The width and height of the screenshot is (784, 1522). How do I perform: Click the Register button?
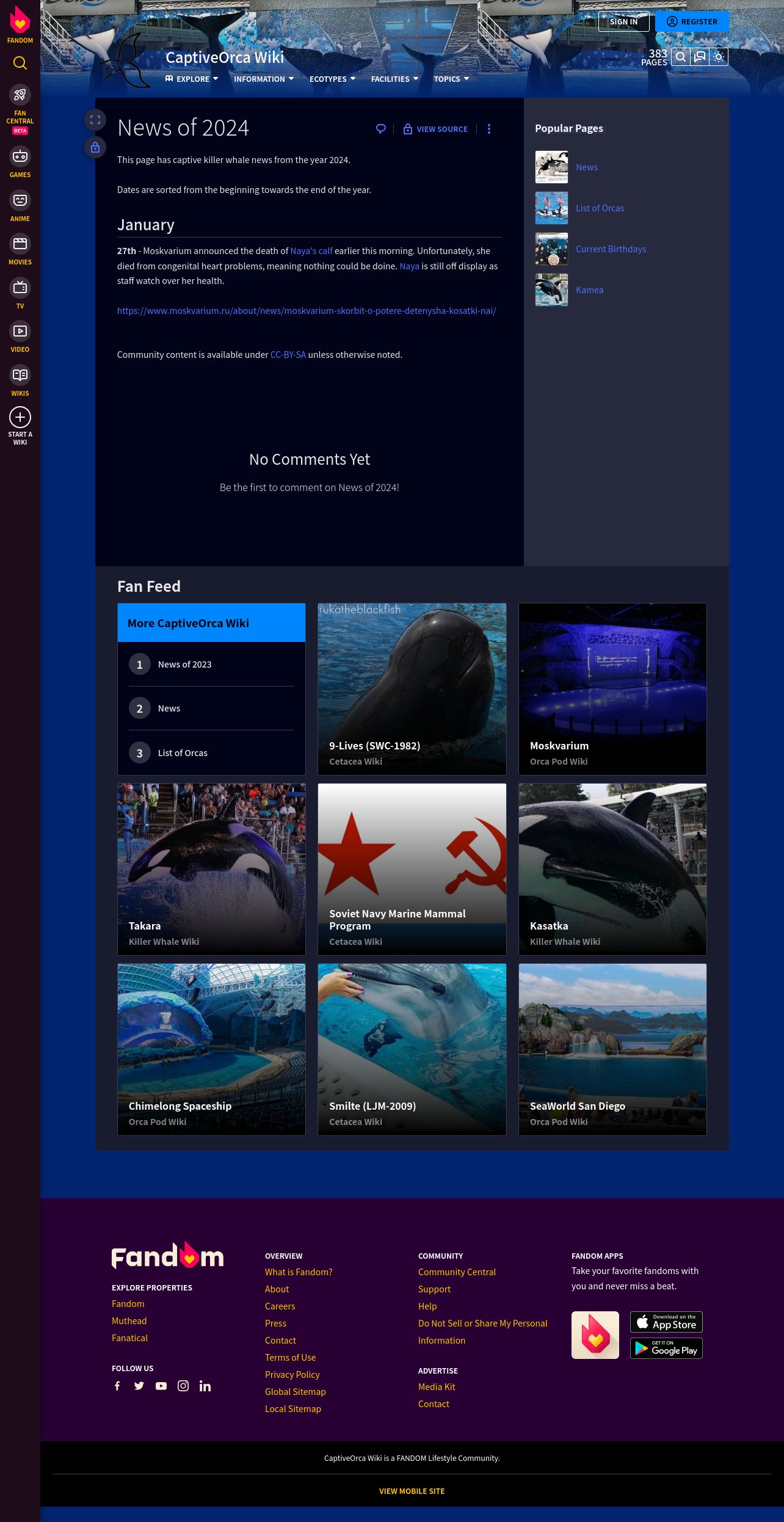[692, 21]
